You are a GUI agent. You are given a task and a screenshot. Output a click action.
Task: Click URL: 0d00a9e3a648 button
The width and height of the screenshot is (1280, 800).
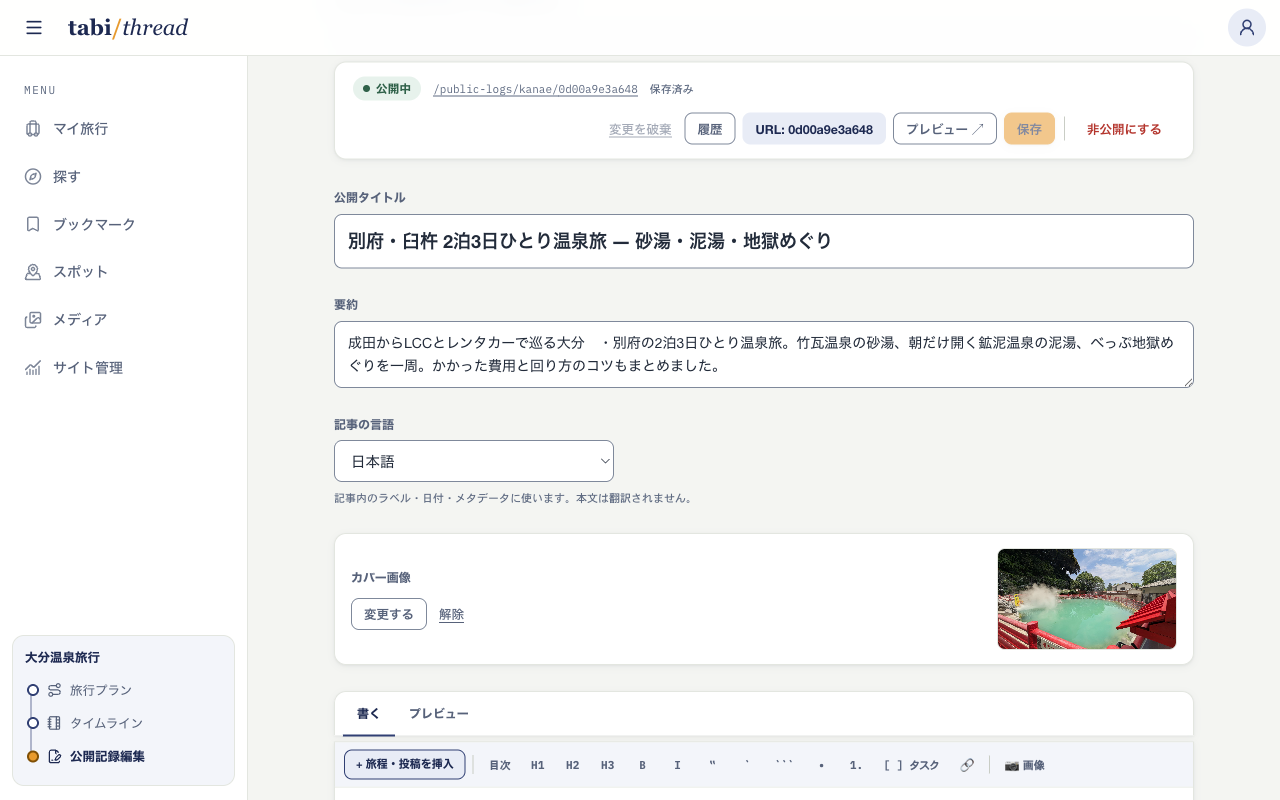[814, 129]
